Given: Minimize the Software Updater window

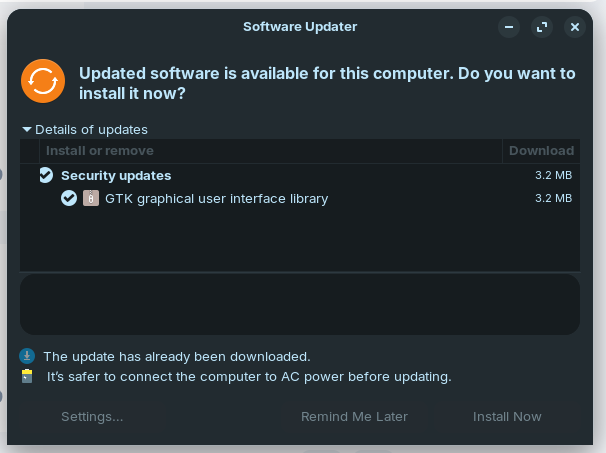Looking at the screenshot, I should click(509, 27).
